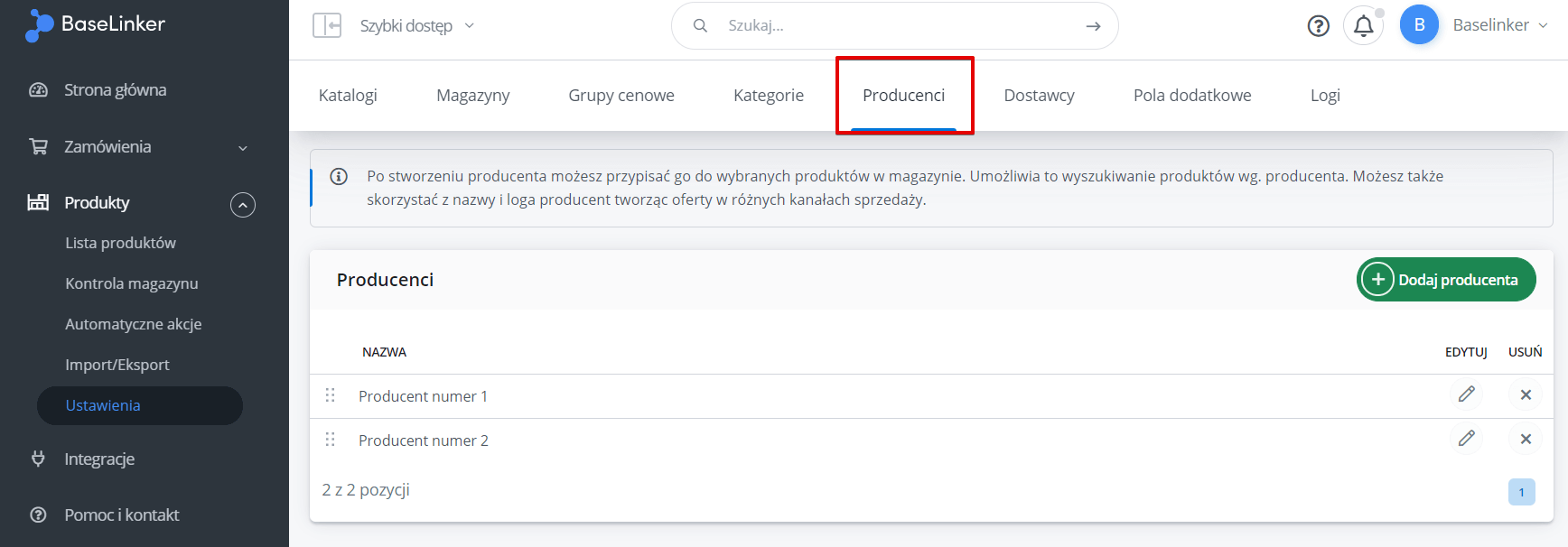This screenshot has width=1568, height=547.
Task: Open Kontrola magazynu
Action: click(132, 283)
